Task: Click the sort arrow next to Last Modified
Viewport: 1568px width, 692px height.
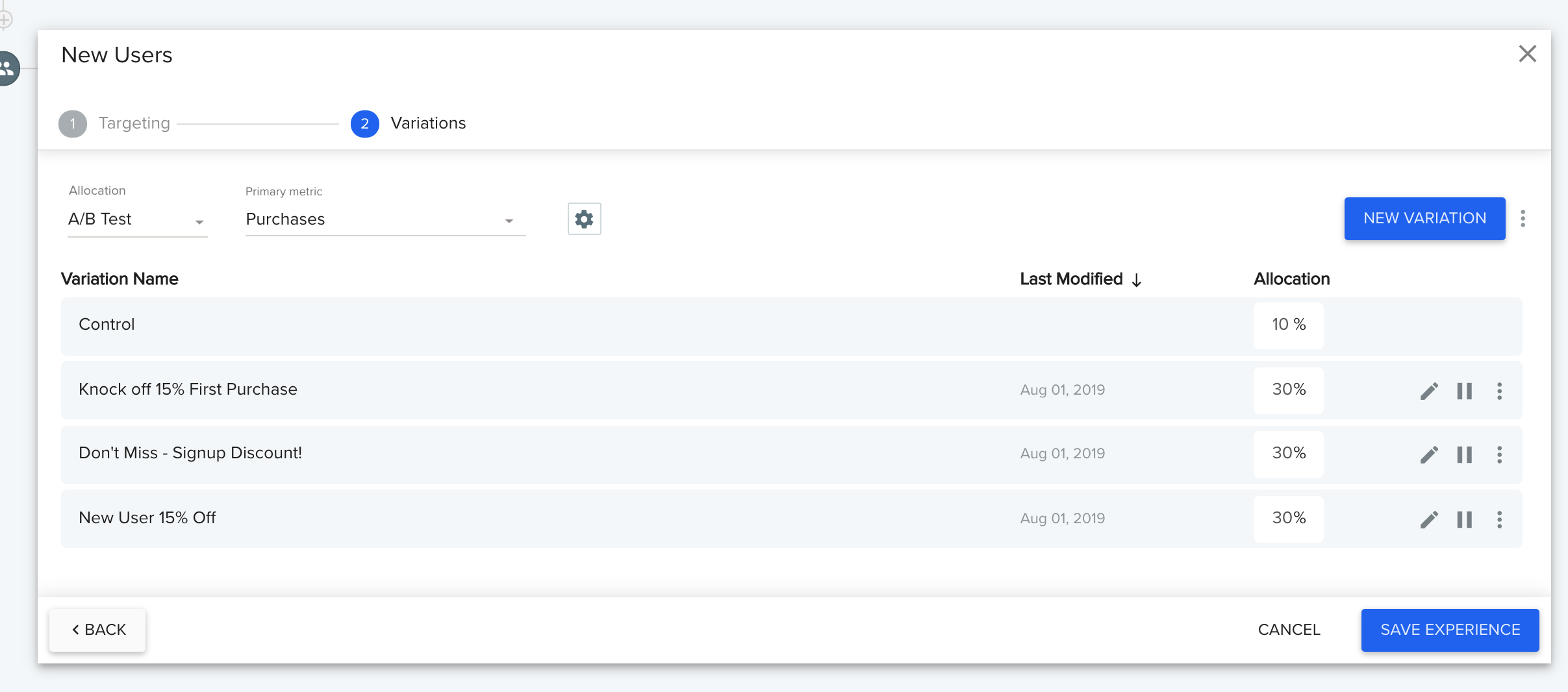Action: point(1137,280)
